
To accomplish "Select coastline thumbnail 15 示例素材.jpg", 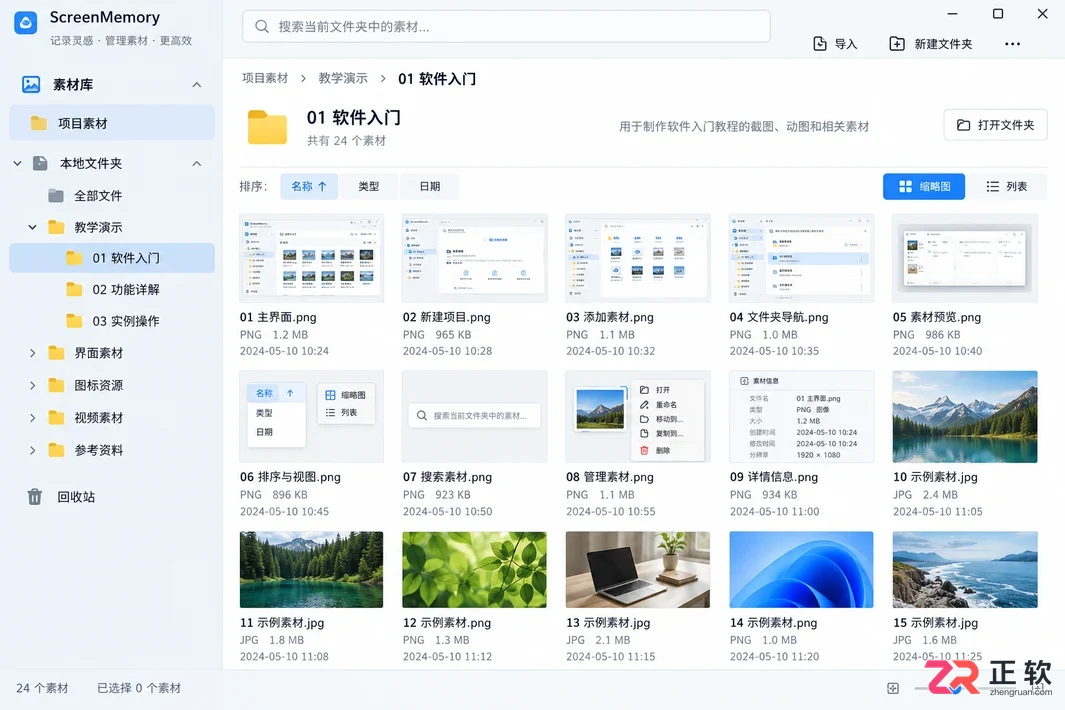I will [x=964, y=569].
